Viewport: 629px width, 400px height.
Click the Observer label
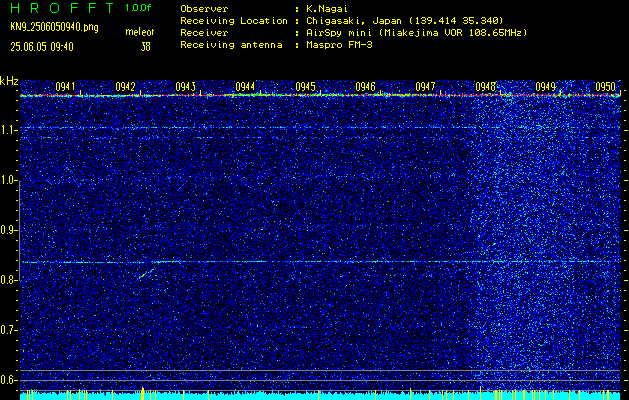click(x=204, y=9)
